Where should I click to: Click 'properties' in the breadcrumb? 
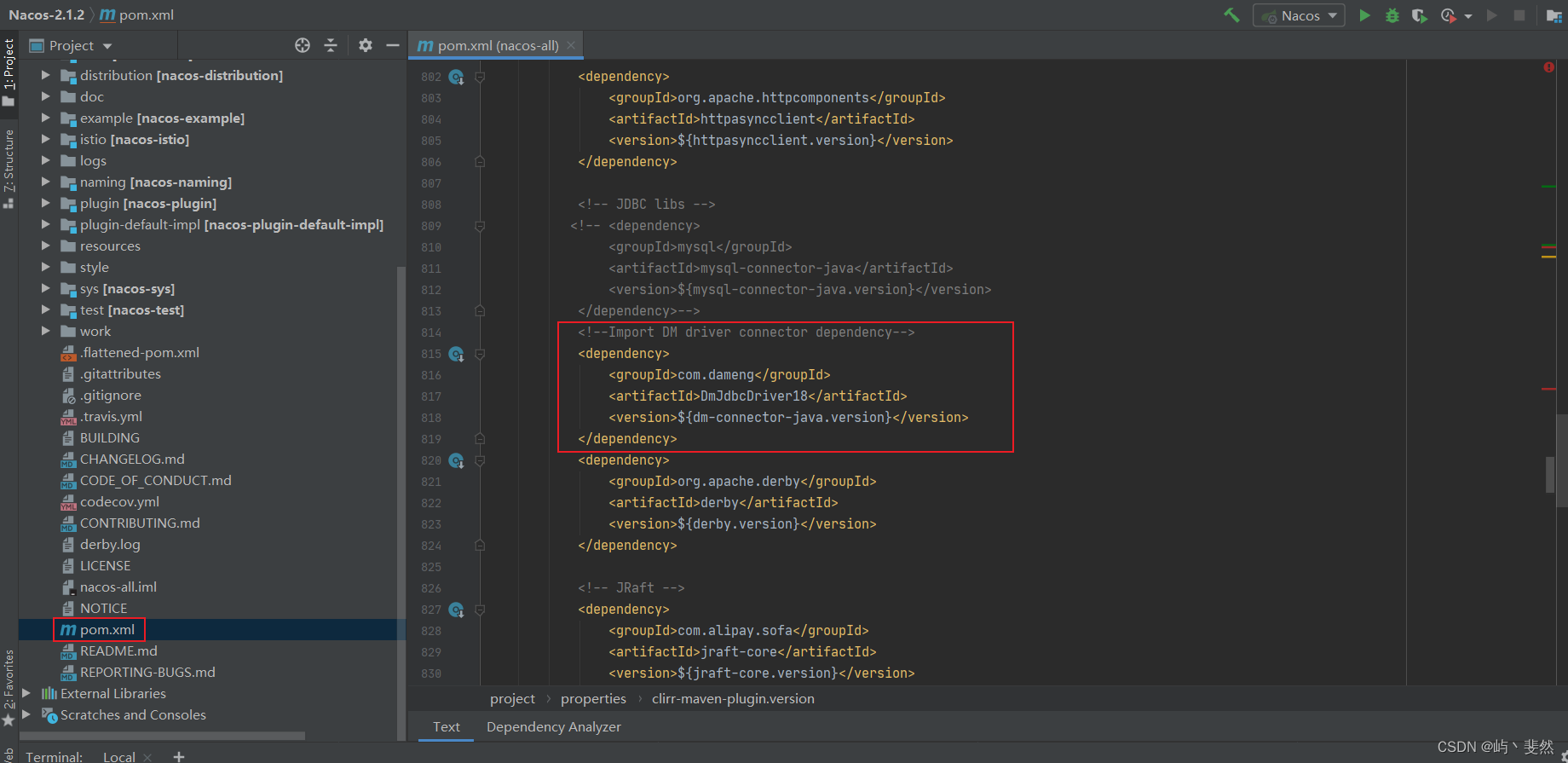[x=593, y=698]
